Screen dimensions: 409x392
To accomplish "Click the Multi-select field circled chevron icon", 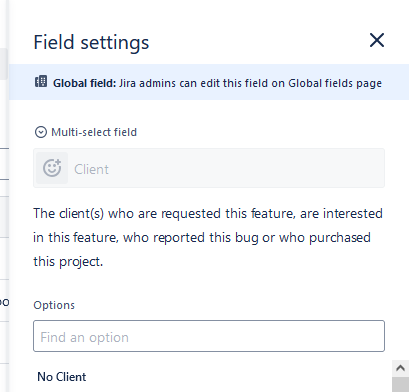I will [41, 132].
